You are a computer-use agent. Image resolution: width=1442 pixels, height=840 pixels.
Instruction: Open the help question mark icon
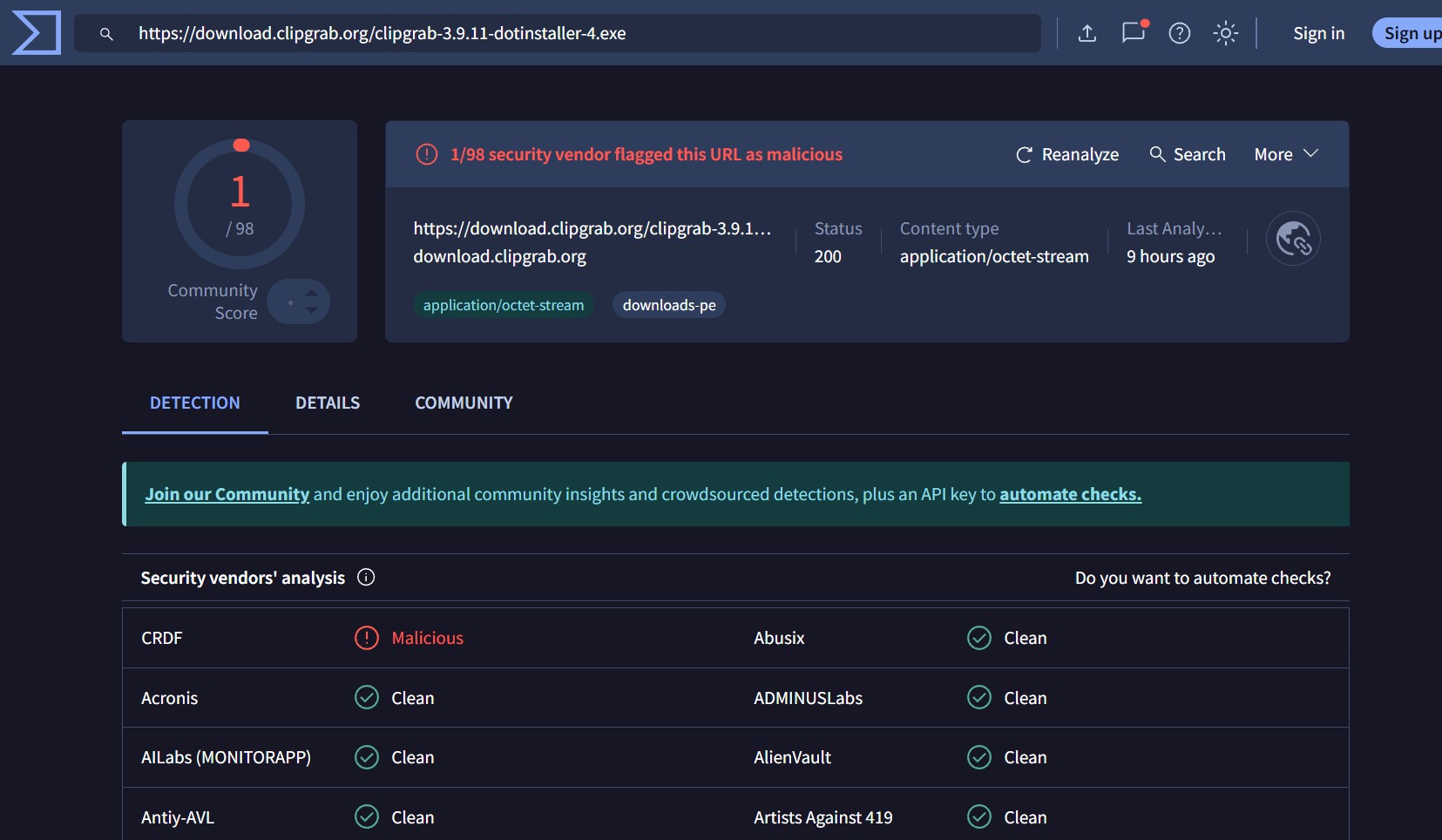pyautogui.click(x=1180, y=33)
